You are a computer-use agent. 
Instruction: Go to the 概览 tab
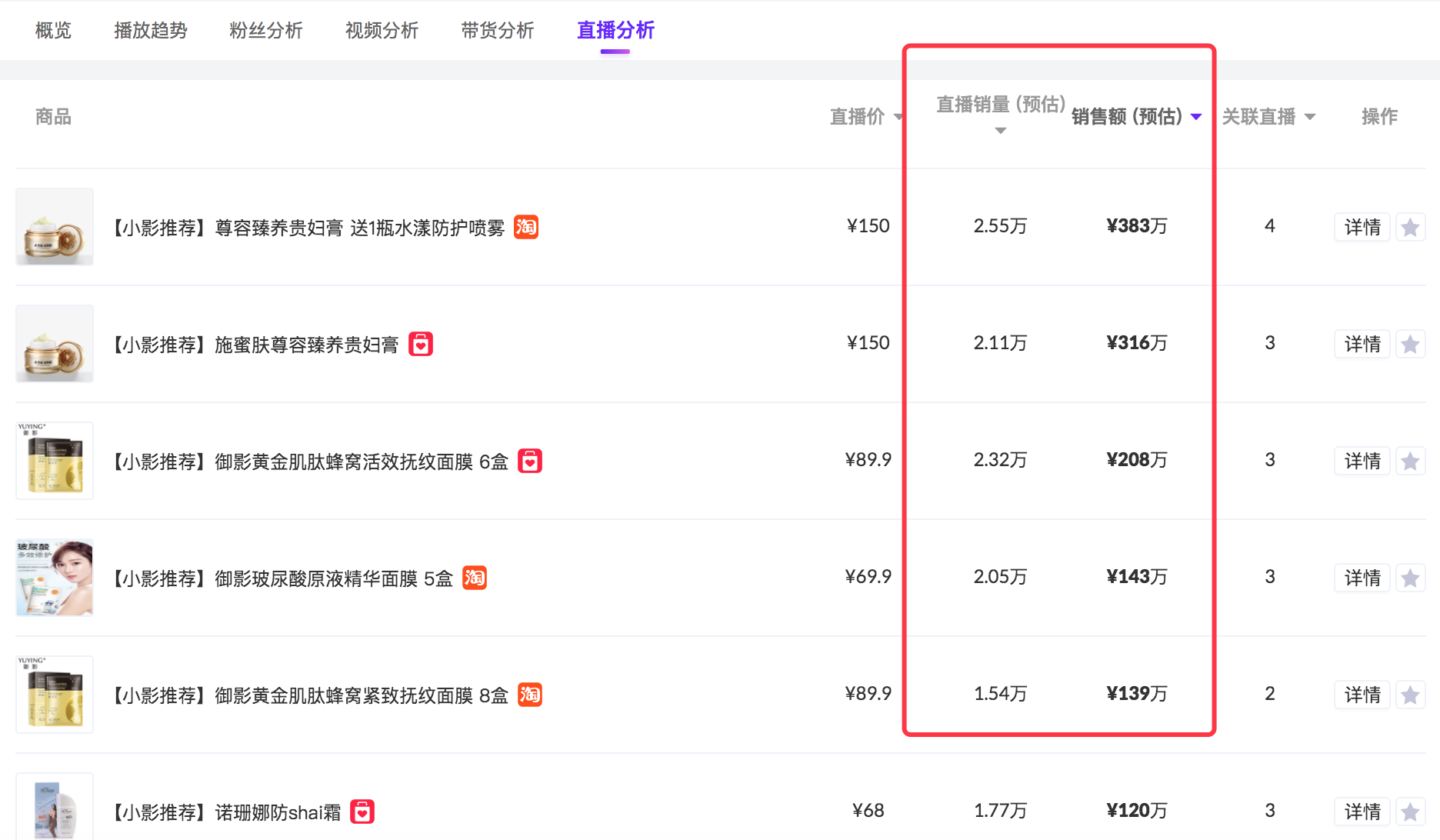[53, 30]
